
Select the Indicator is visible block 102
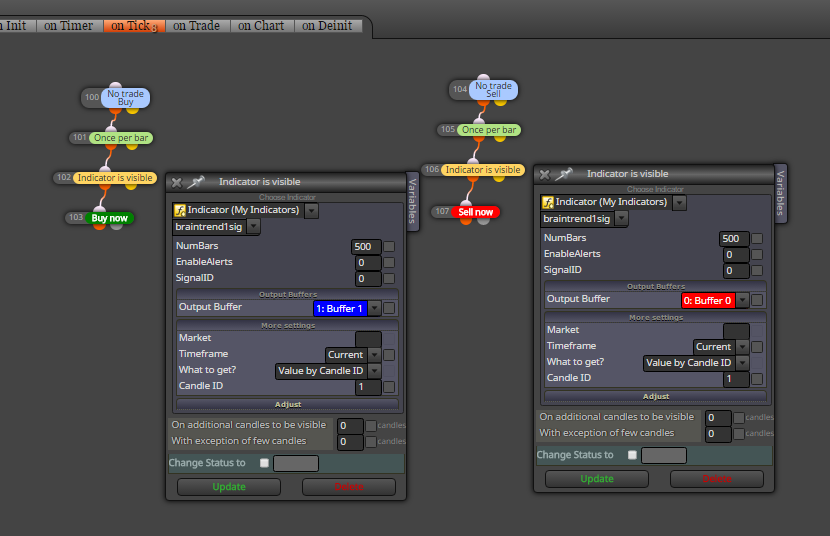tap(115, 178)
